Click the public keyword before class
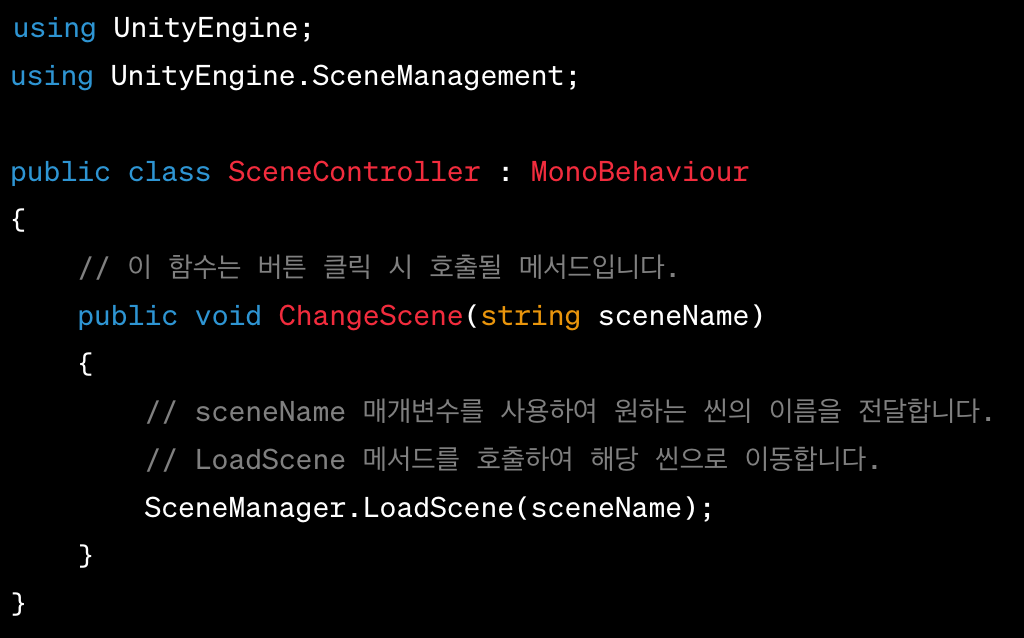Viewport: 1024px width, 638px height. tap(60, 173)
